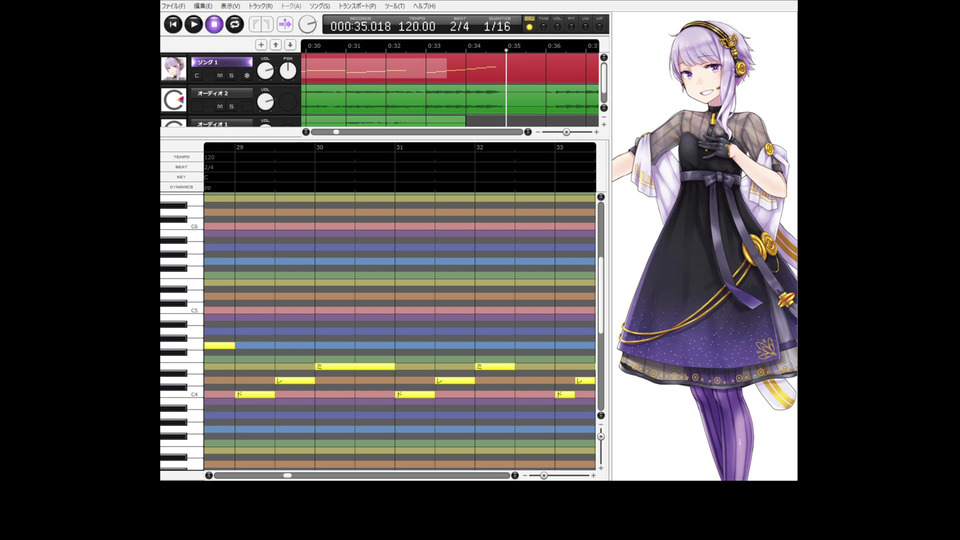Select the first ド note after measure 29
960x540 pixels.
pyautogui.click(x=255, y=394)
